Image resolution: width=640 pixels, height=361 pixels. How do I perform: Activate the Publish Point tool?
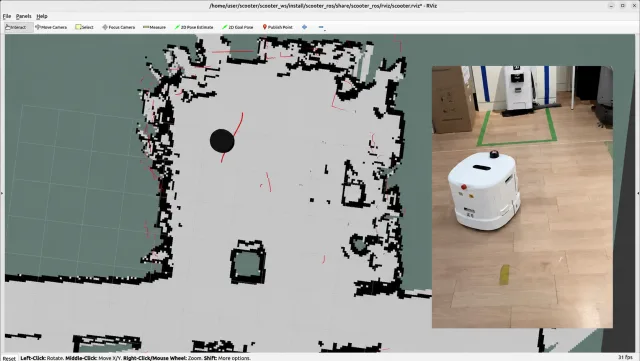tap(278, 27)
